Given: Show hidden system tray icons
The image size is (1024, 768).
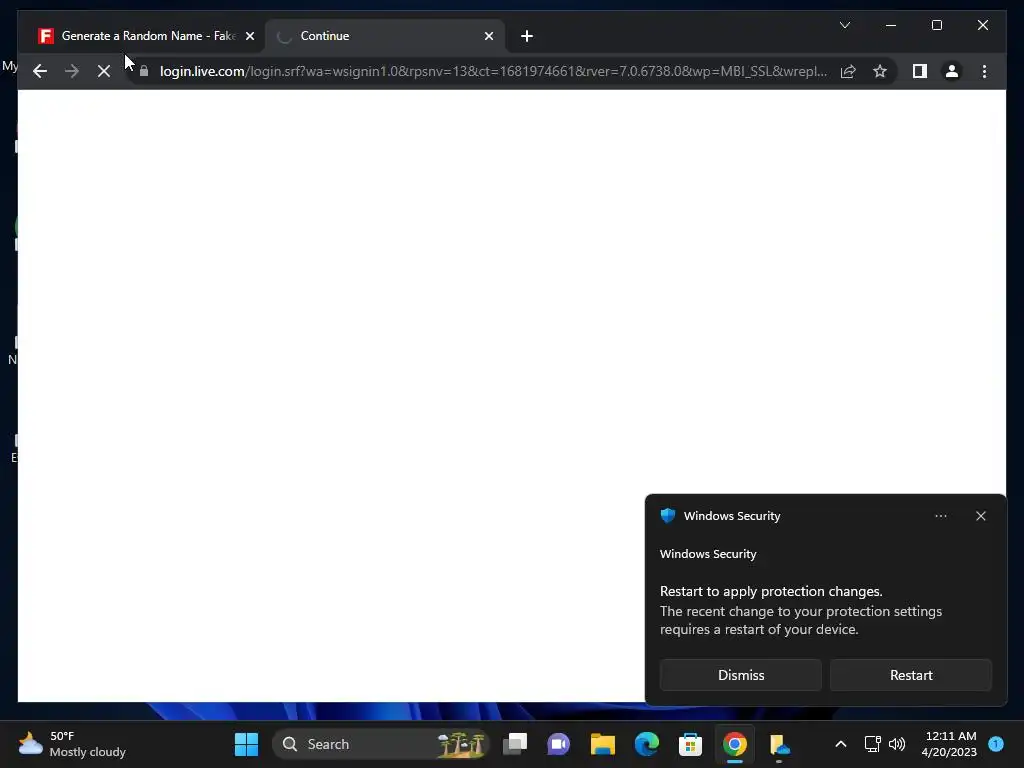Looking at the screenshot, I should click(x=840, y=744).
